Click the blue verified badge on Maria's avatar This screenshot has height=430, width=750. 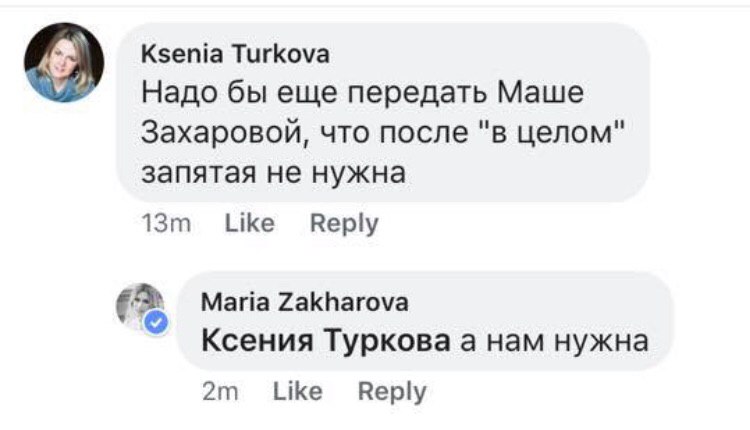coord(156,322)
